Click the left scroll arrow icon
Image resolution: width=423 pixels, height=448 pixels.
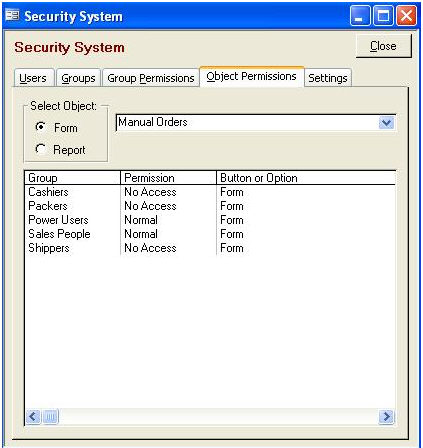click(x=33, y=416)
